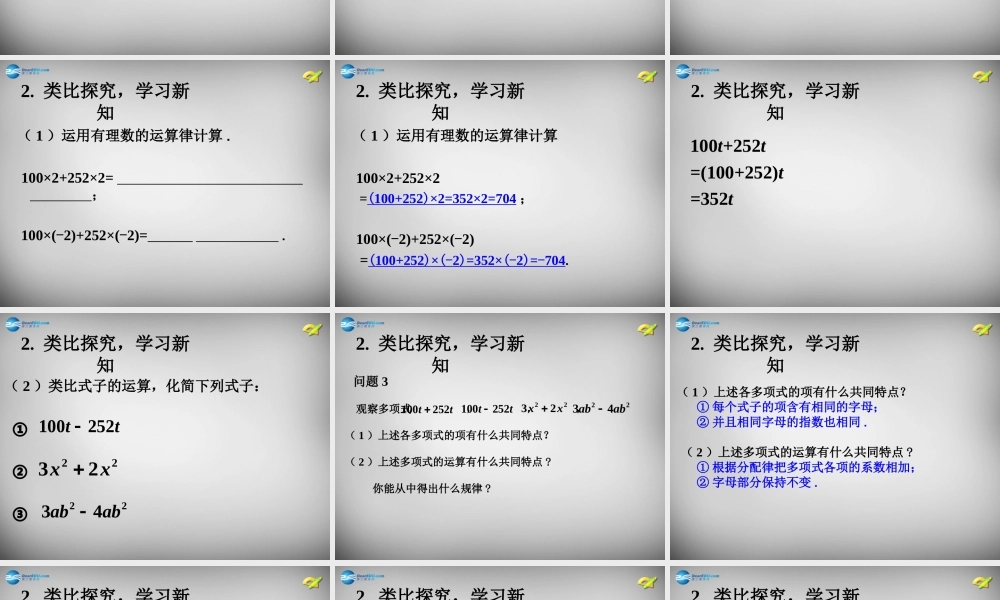1000x600 pixels.
Task: Click the expression 100t+252t
Action: coord(728,146)
